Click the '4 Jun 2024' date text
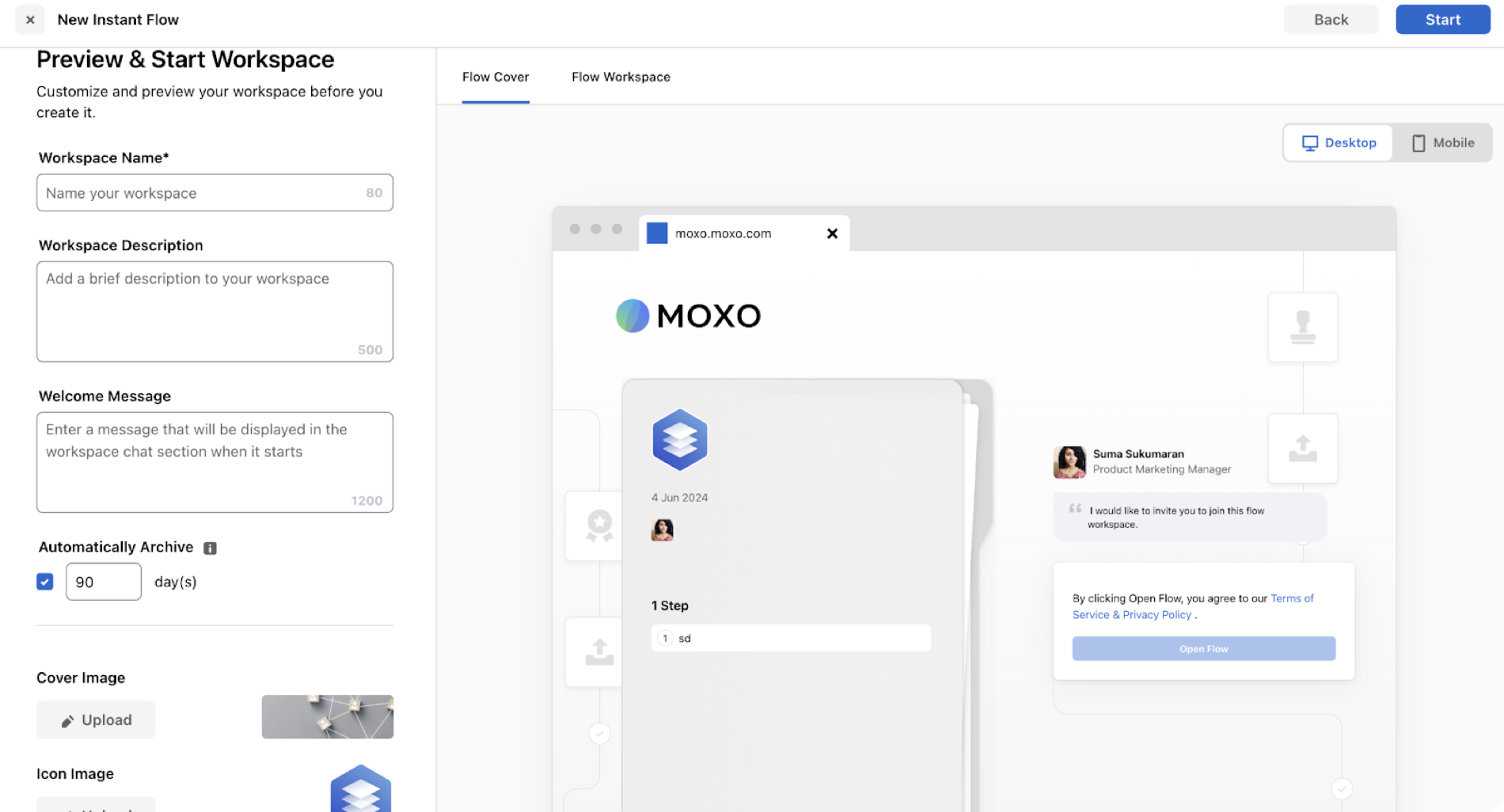Image resolution: width=1504 pixels, height=812 pixels. (x=679, y=498)
